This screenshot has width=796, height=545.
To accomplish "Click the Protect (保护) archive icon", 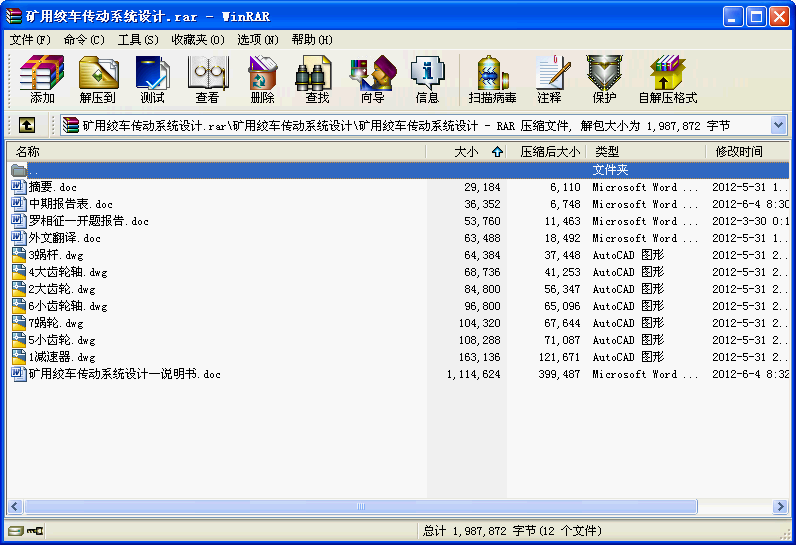I will tap(604, 80).
